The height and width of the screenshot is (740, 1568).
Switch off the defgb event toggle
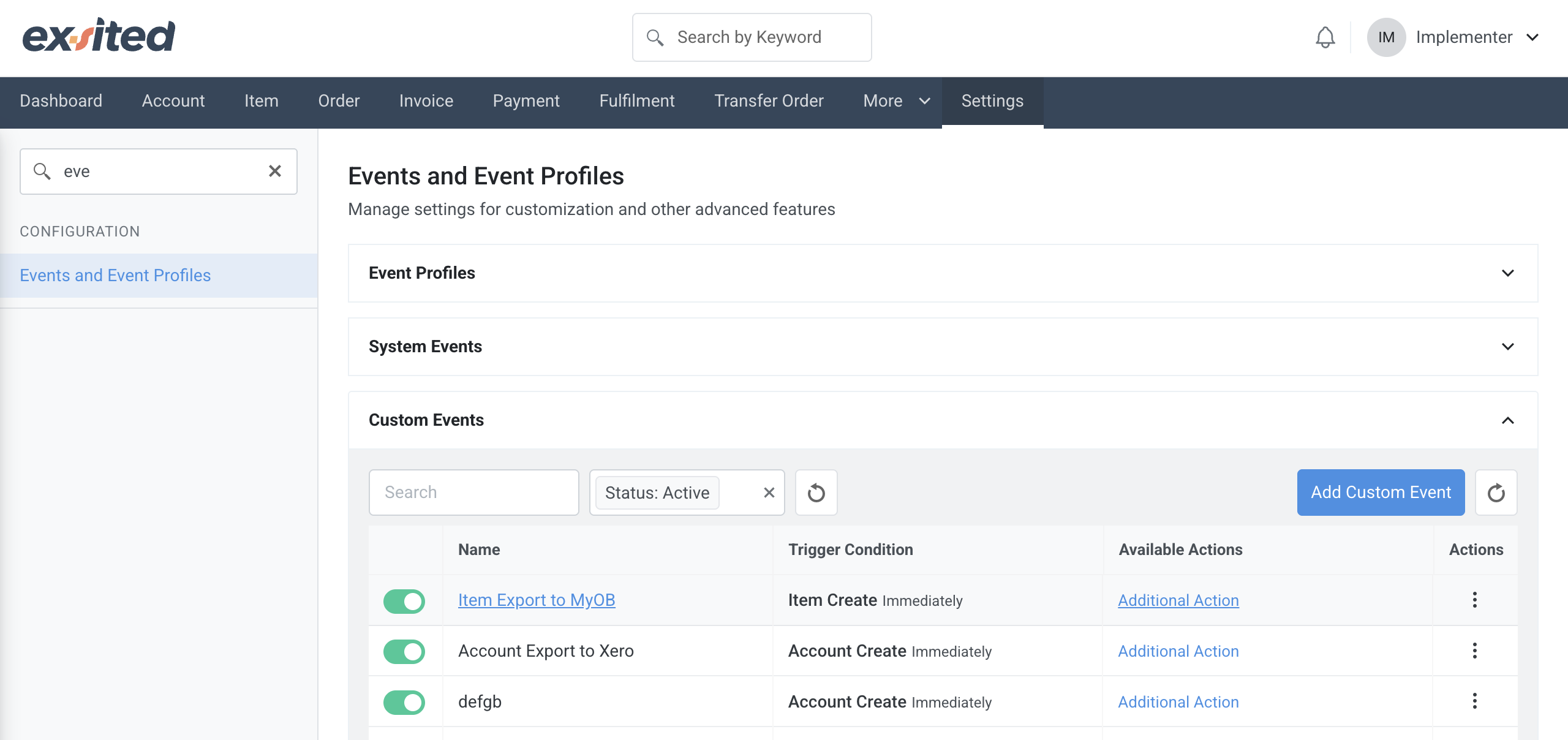[x=404, y=702]
